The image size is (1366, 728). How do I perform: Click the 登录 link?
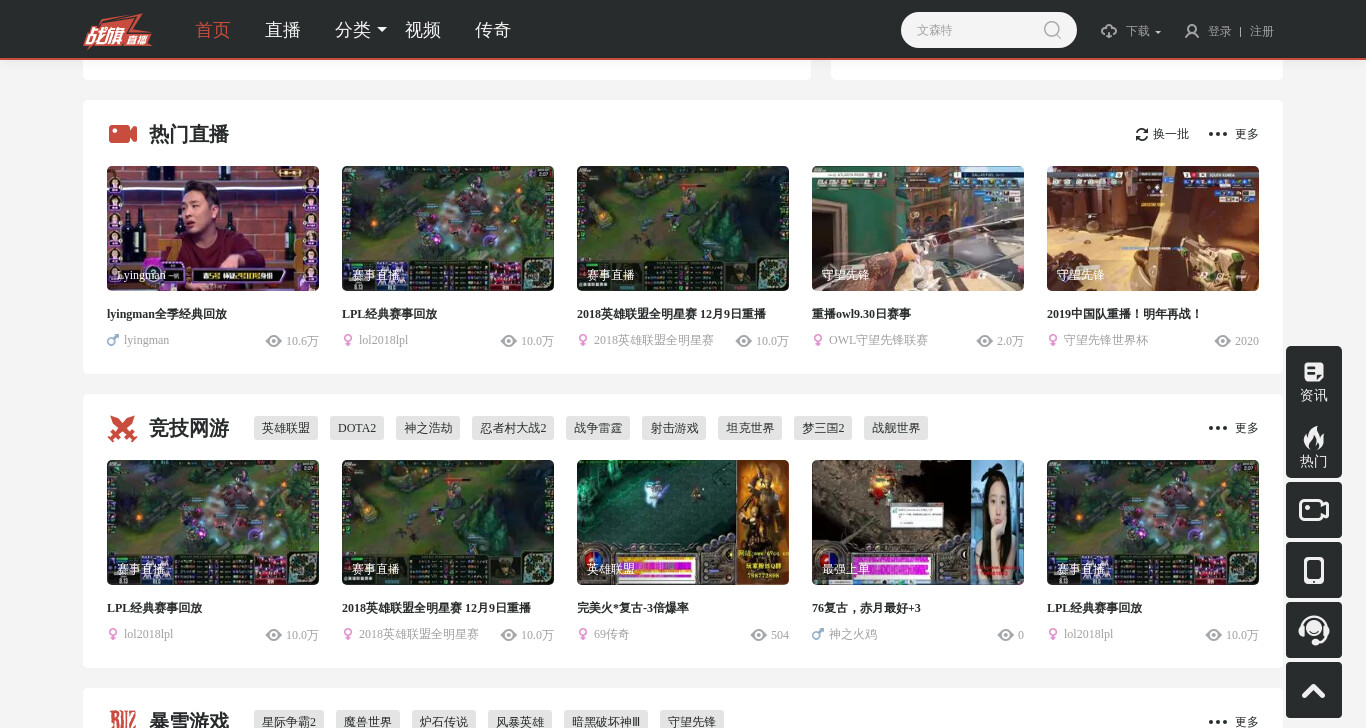click(1220, 31)
